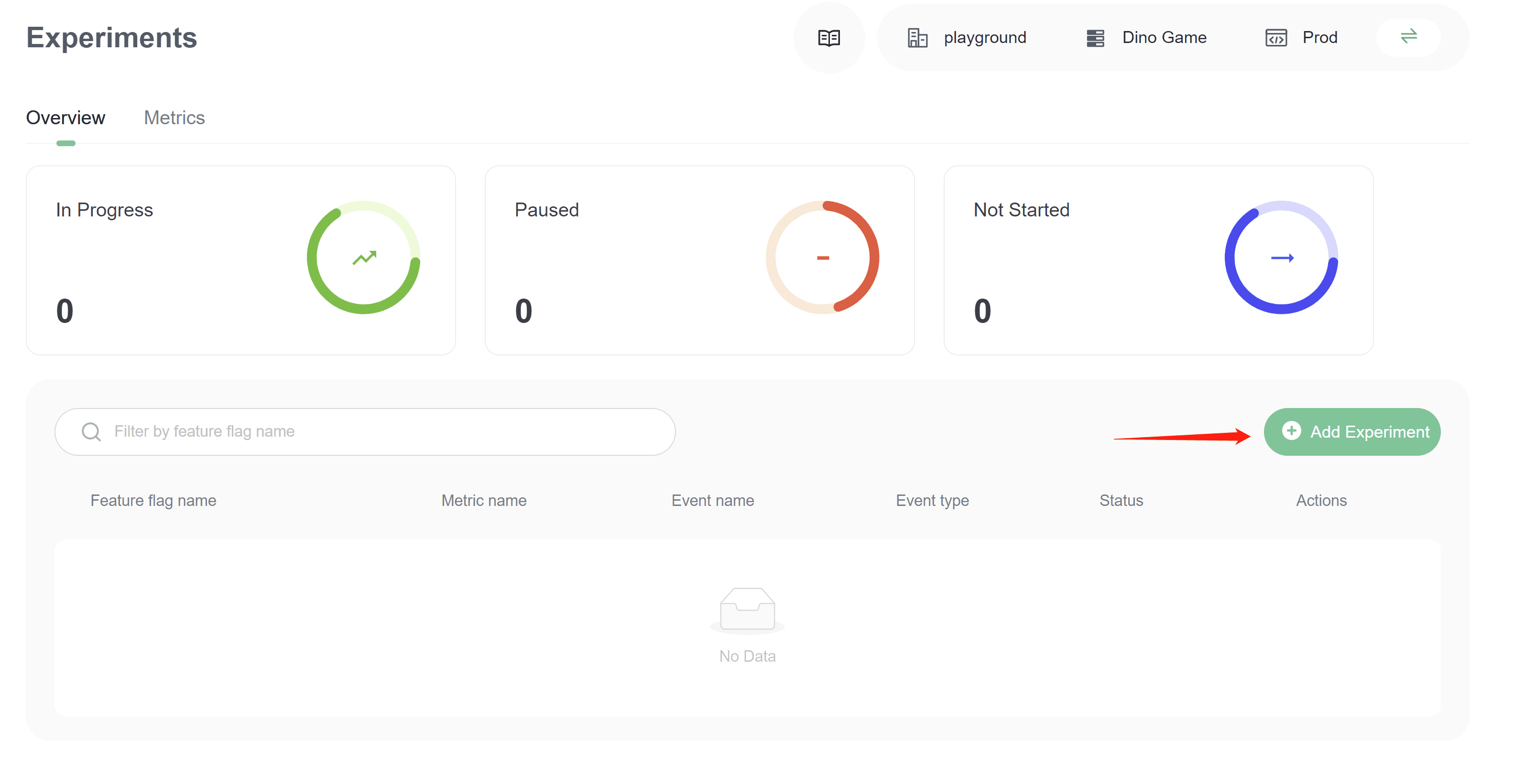Image resolution: width=1514 pixels, height=784 pixels.
Task: Click the playground organization label
Action: tap(984, 38)
